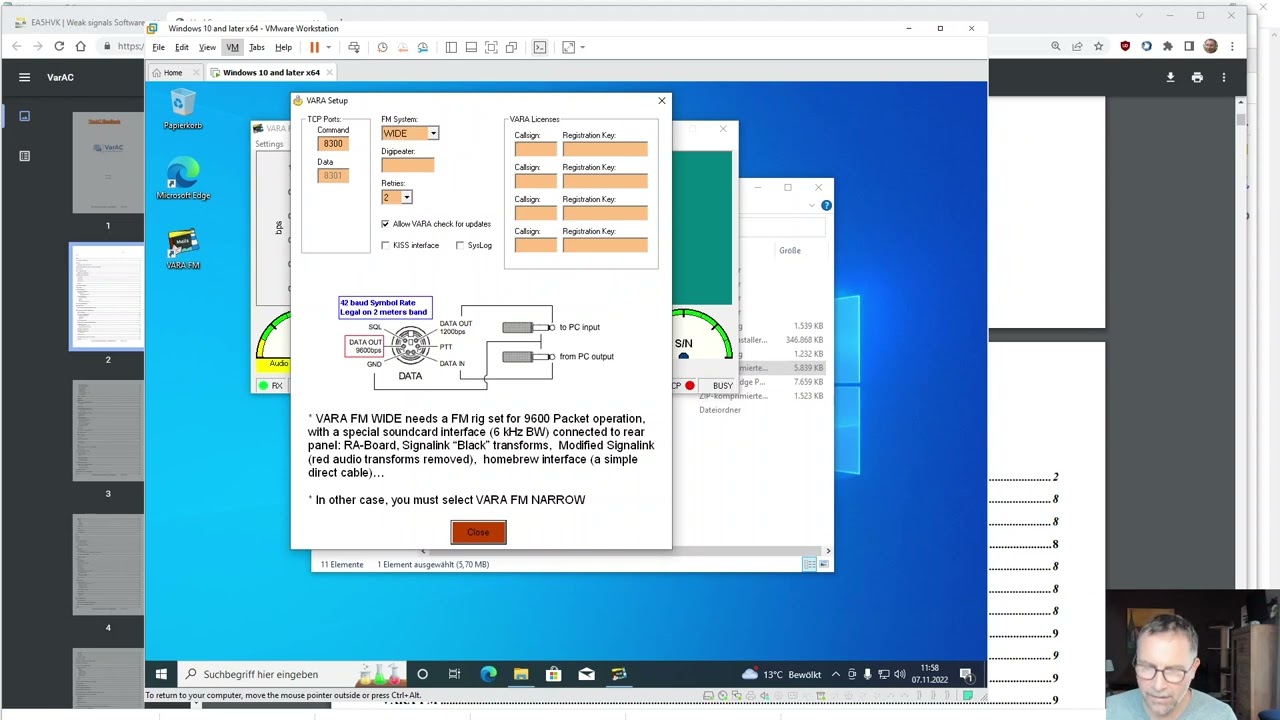This screenshot has height=720, width=1280.
Task: Open Mail app from the VM taskbar
Action: pyautogui.click(x=586, y=674)
